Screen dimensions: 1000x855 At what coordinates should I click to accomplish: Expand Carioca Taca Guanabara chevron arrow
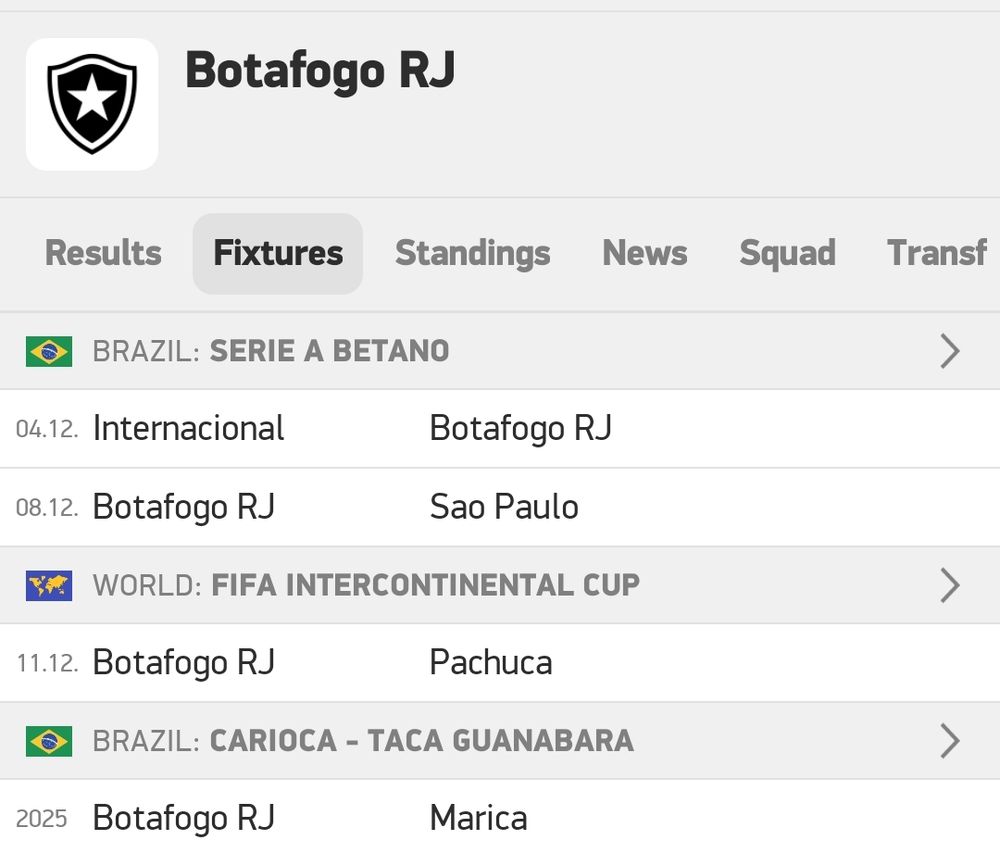pos(950,741)
